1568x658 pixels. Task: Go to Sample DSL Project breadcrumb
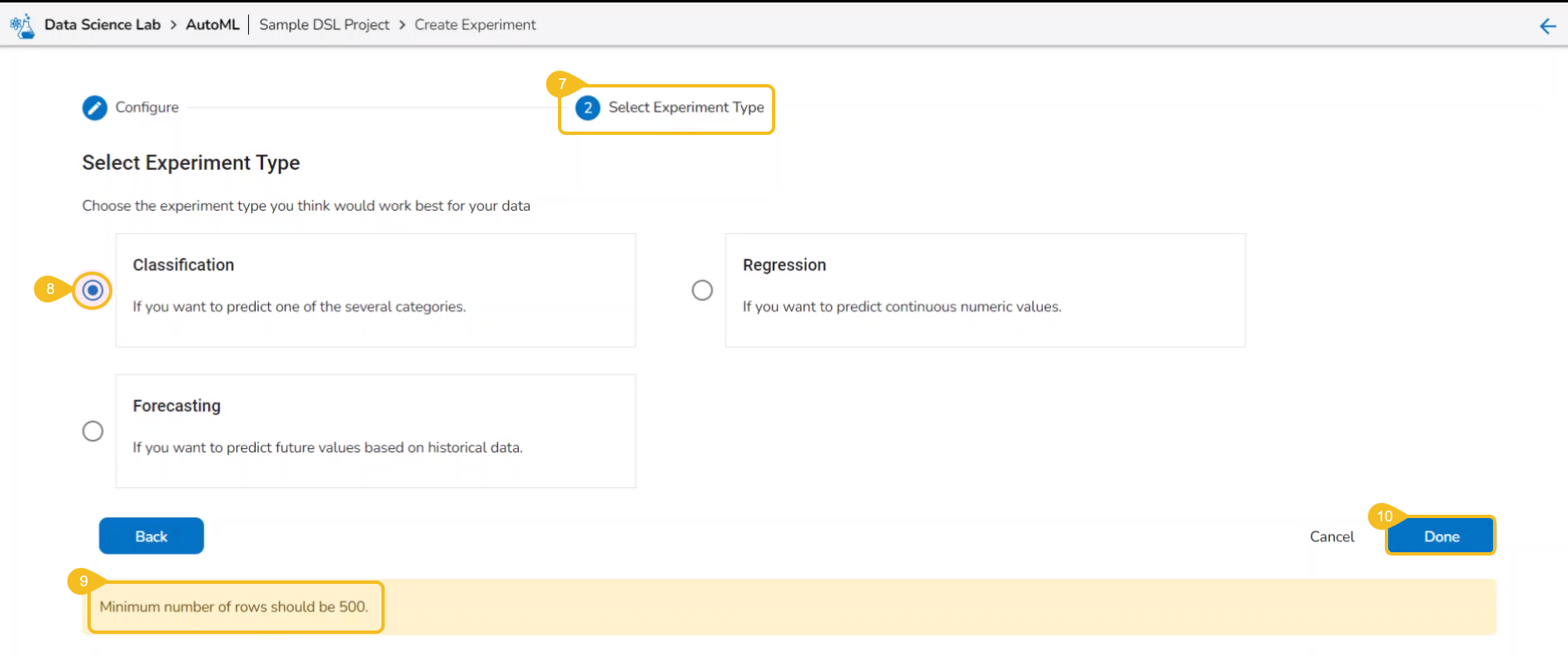tap(324, 25)
